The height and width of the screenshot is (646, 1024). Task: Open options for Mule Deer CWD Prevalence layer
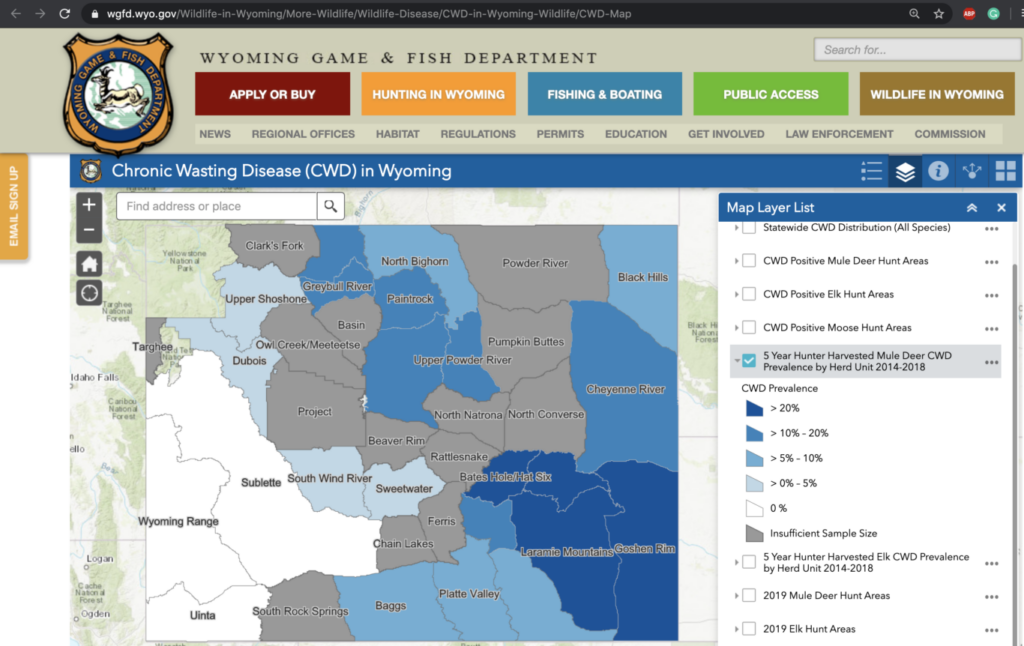(x=991, y=362)
